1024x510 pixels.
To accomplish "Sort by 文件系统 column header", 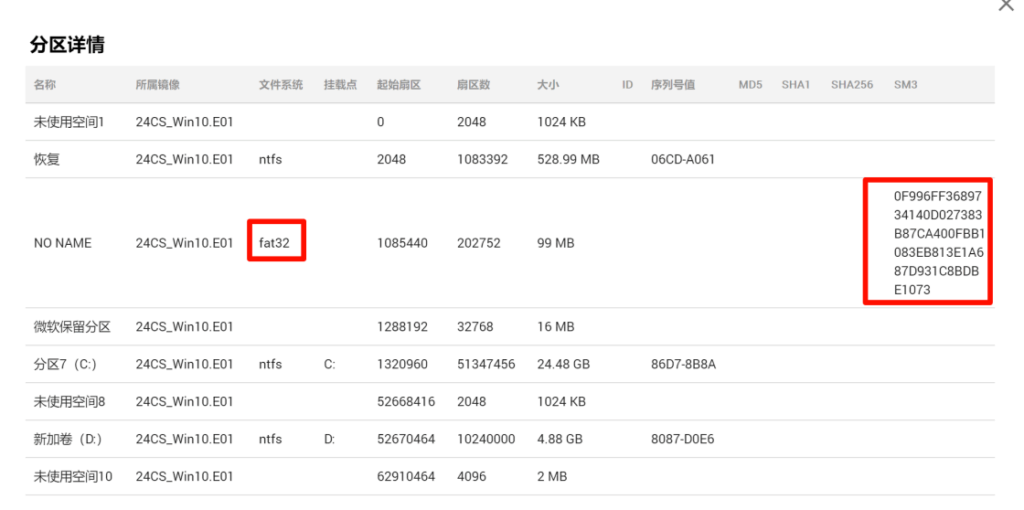I will (280, 85).
